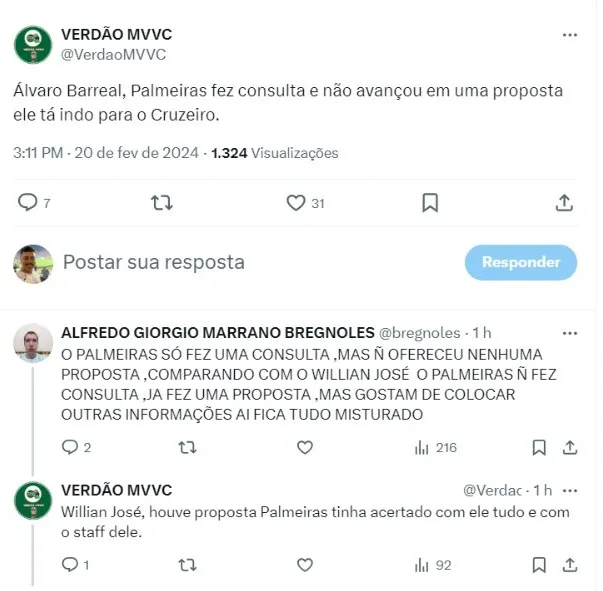Open the reply icon on the main tweet
Viewport: 603px width, 591px height.
[x=28, y=202]
